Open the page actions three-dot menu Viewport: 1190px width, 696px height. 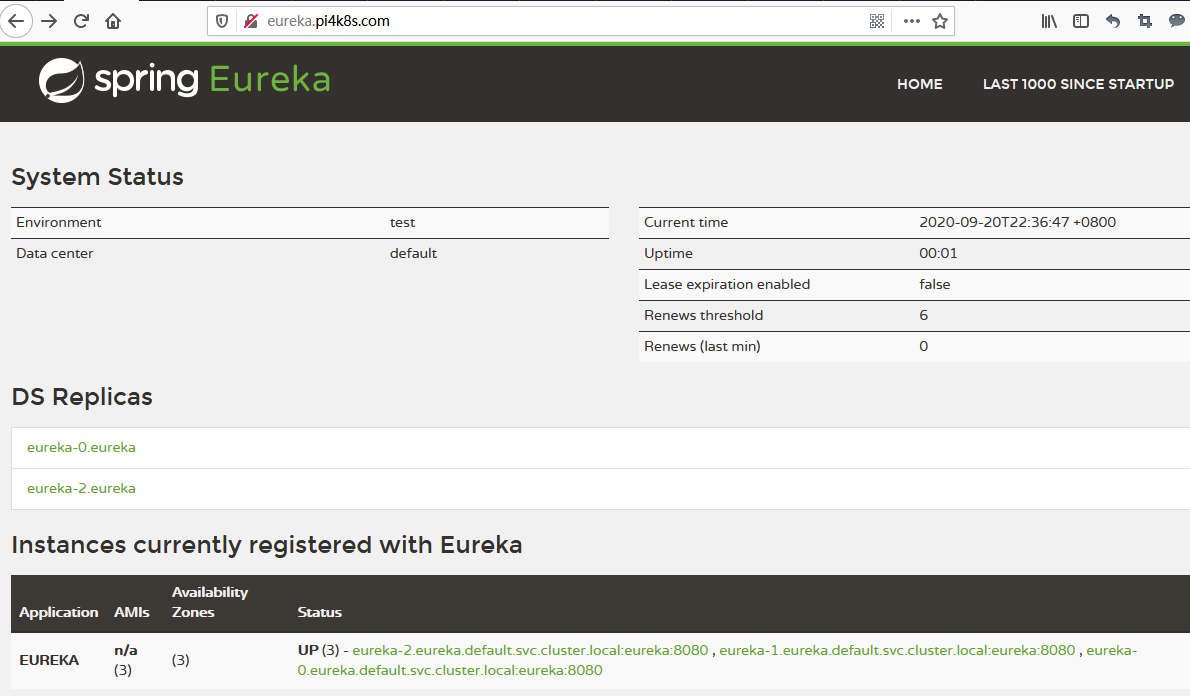(911, 21)
